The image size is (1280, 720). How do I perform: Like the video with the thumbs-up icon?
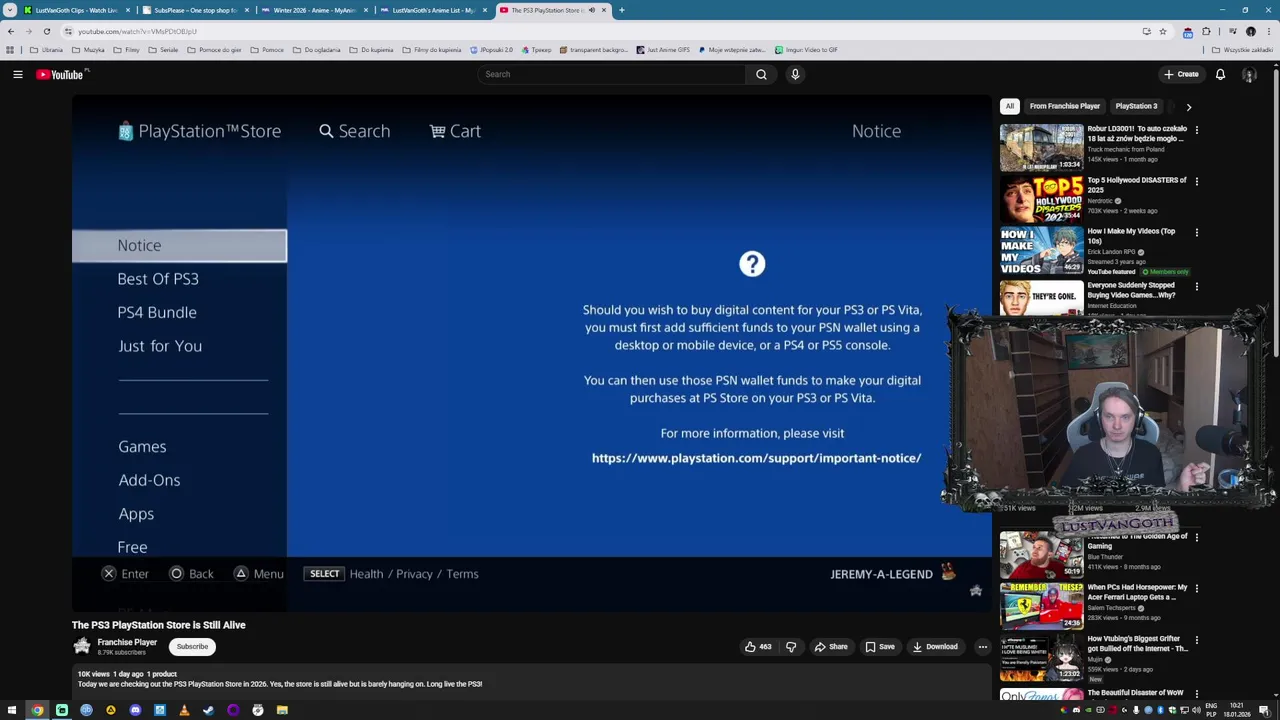tap(758, 647)
